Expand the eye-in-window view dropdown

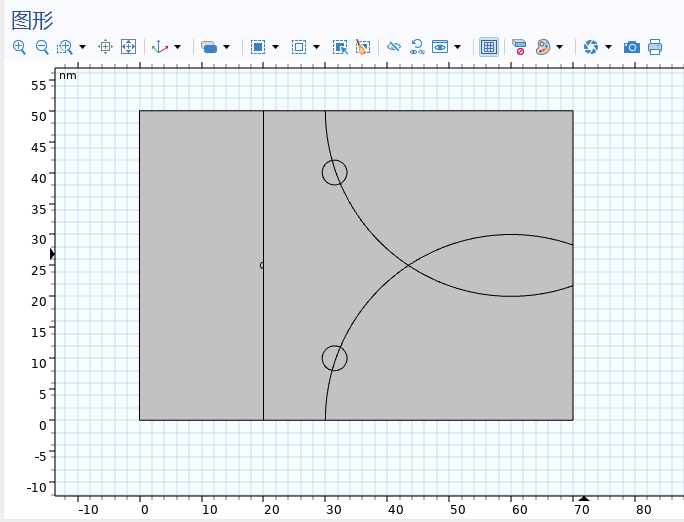pyautogui.click(x=458, y=47)
